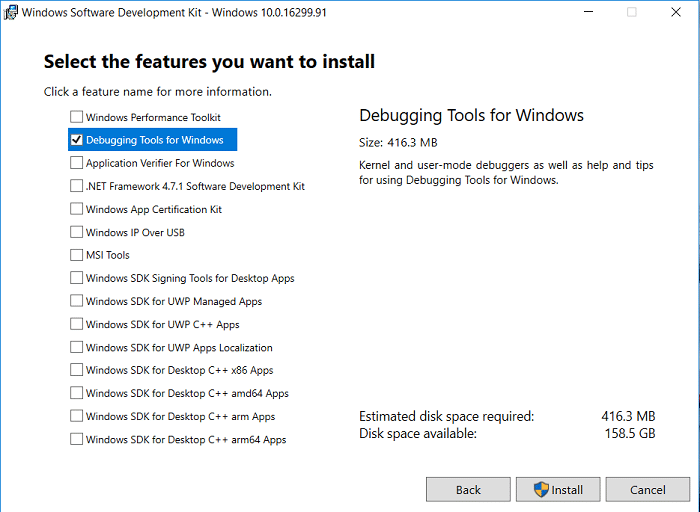Check .NET Framework 4.7.1 Software Development Kit
The image size is (700, 512).
click(x=77, y=186)
